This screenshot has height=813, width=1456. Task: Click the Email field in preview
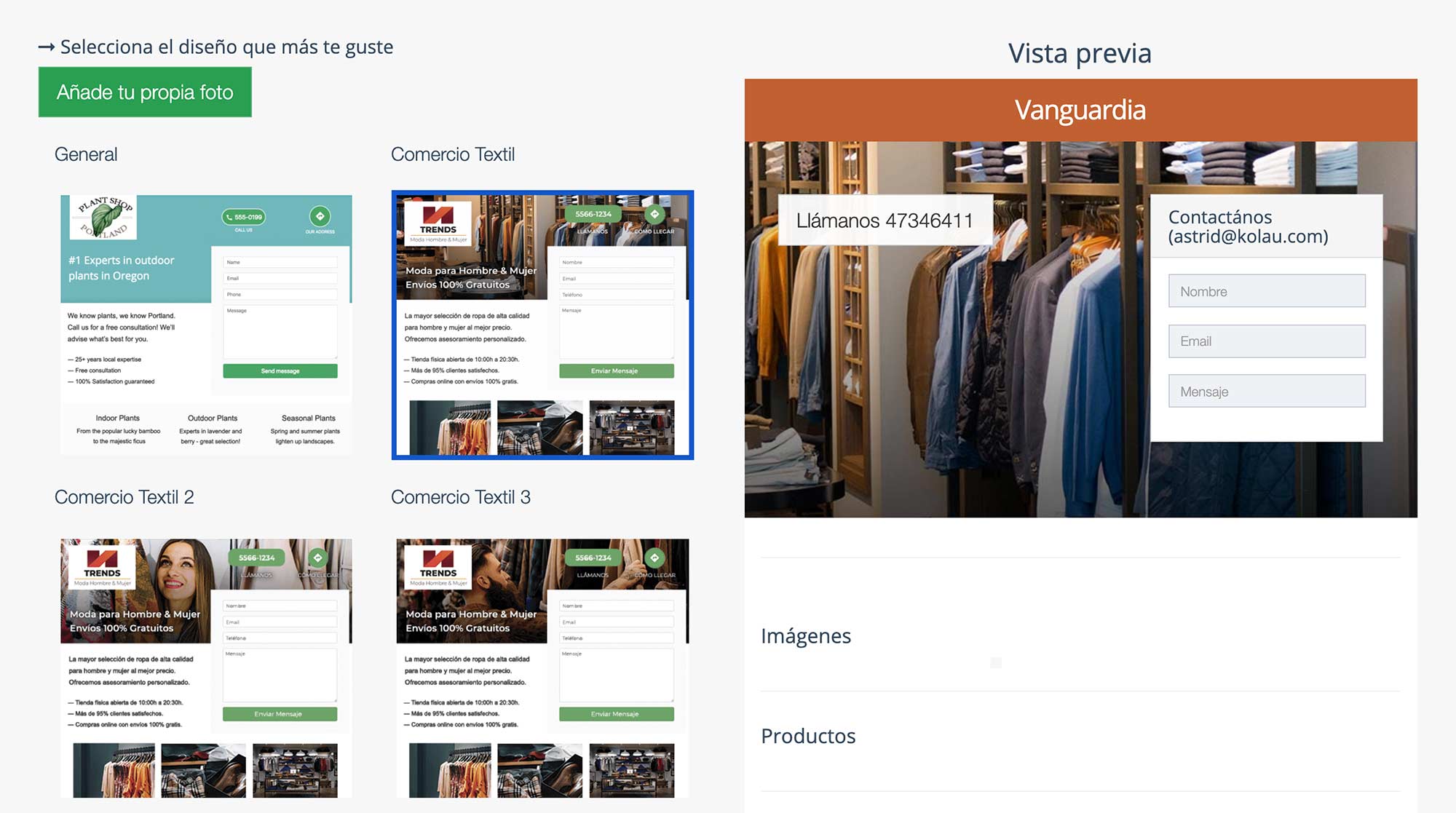pos(1267,341)
